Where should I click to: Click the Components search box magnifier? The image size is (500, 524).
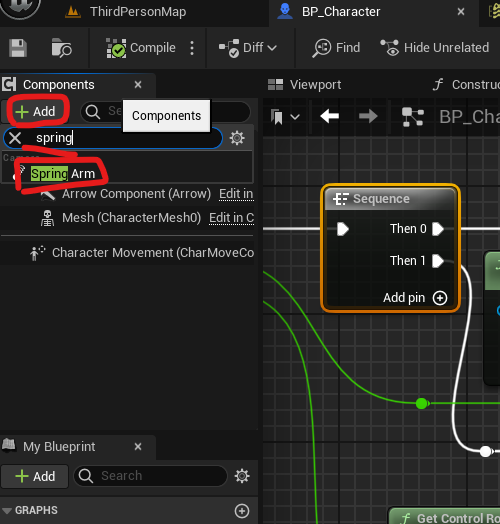[x=93, y=112]
